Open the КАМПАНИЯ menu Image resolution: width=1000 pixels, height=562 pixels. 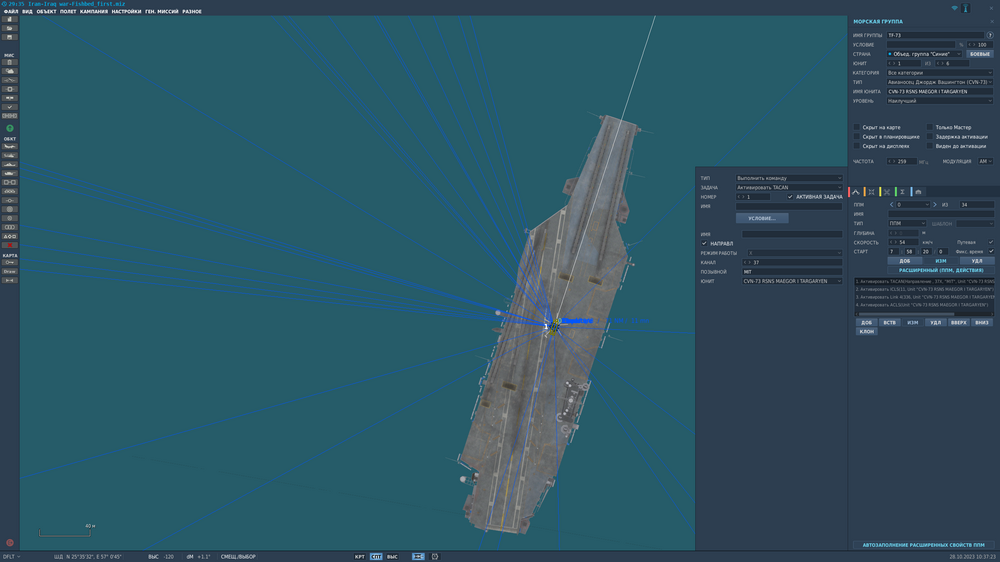[94, 11]
